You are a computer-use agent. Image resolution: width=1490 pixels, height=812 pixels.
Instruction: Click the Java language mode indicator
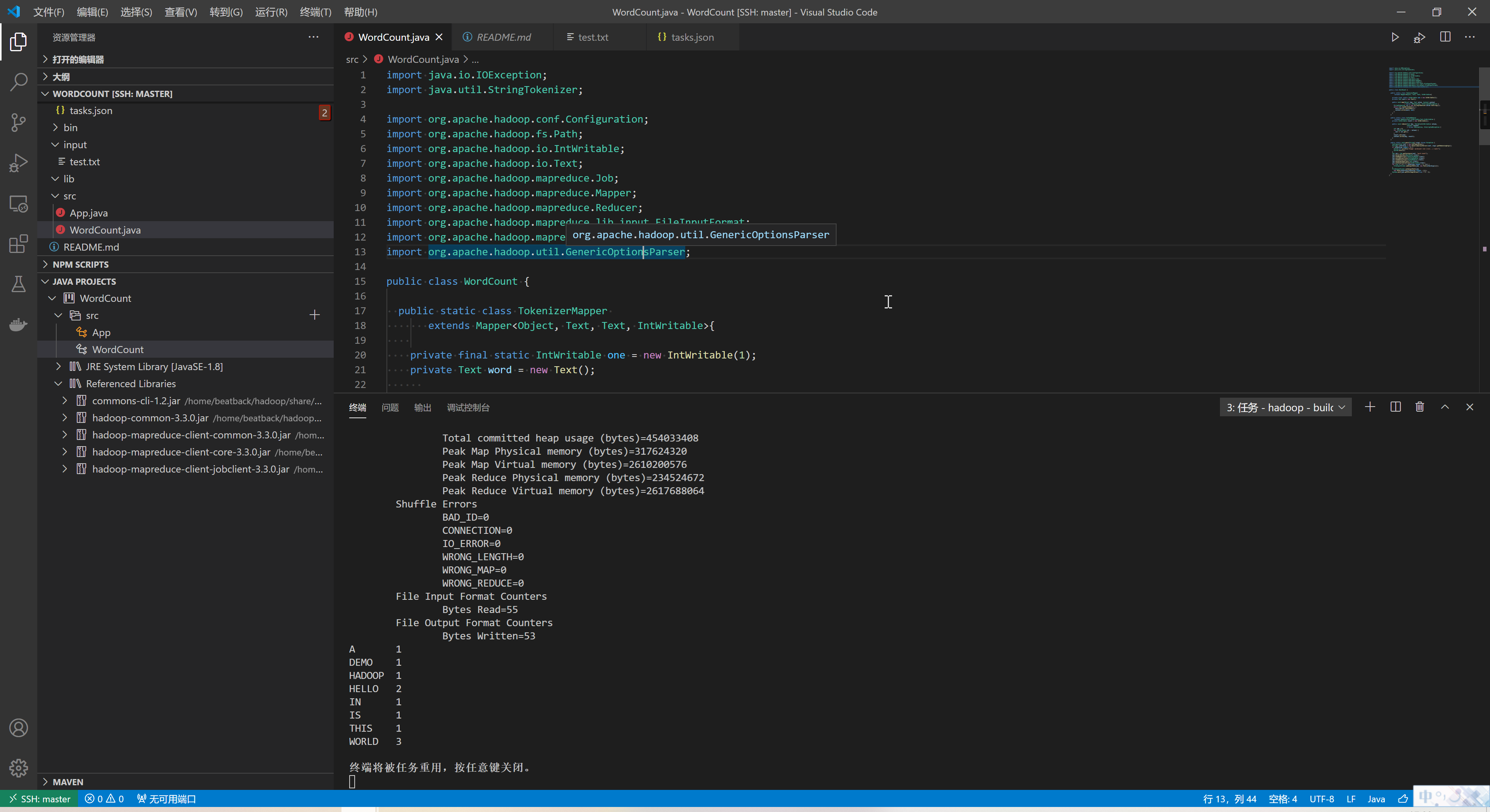point(1377,798)
